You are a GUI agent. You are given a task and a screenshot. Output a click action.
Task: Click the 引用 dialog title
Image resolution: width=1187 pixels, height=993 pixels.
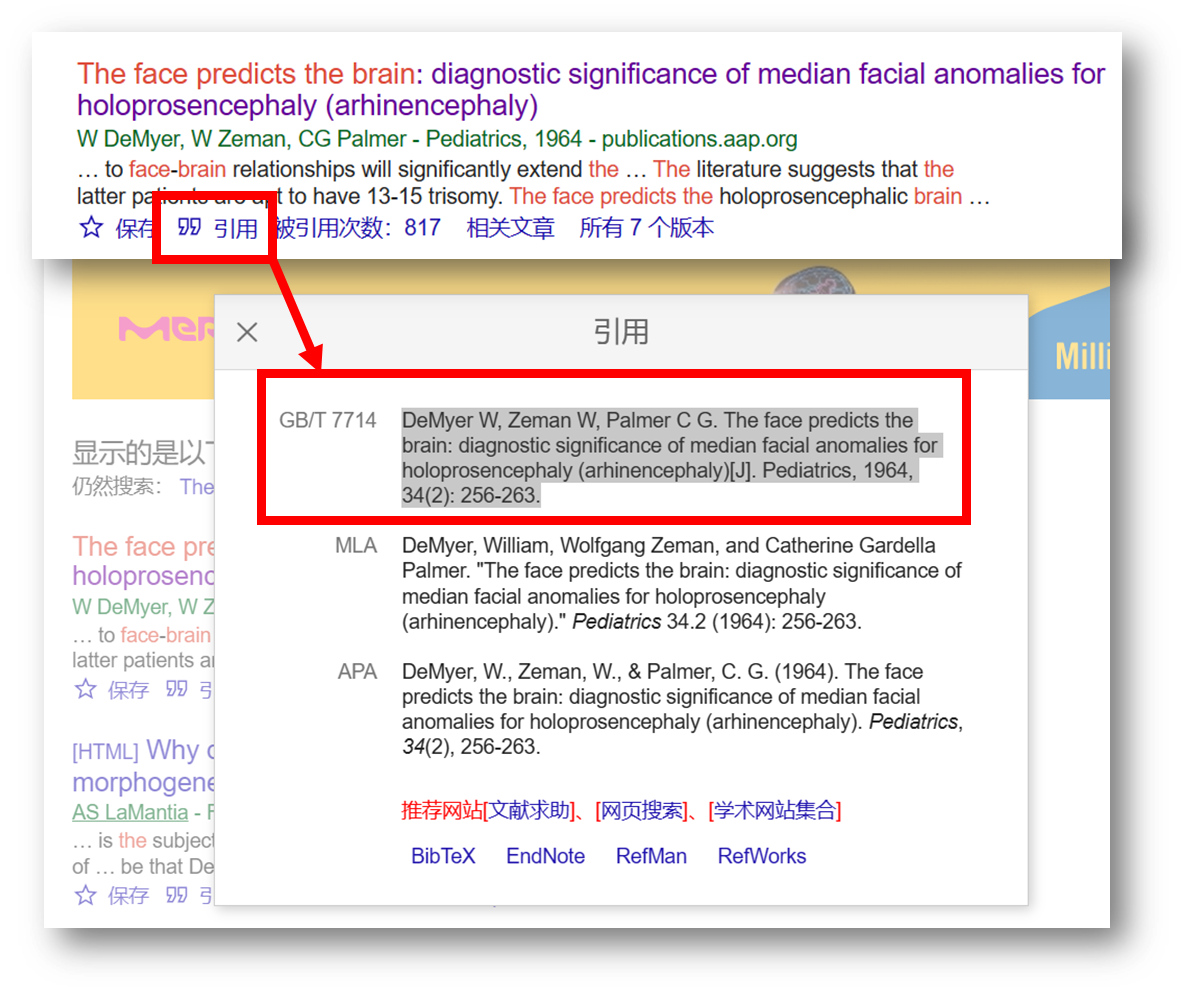(621, 332)
